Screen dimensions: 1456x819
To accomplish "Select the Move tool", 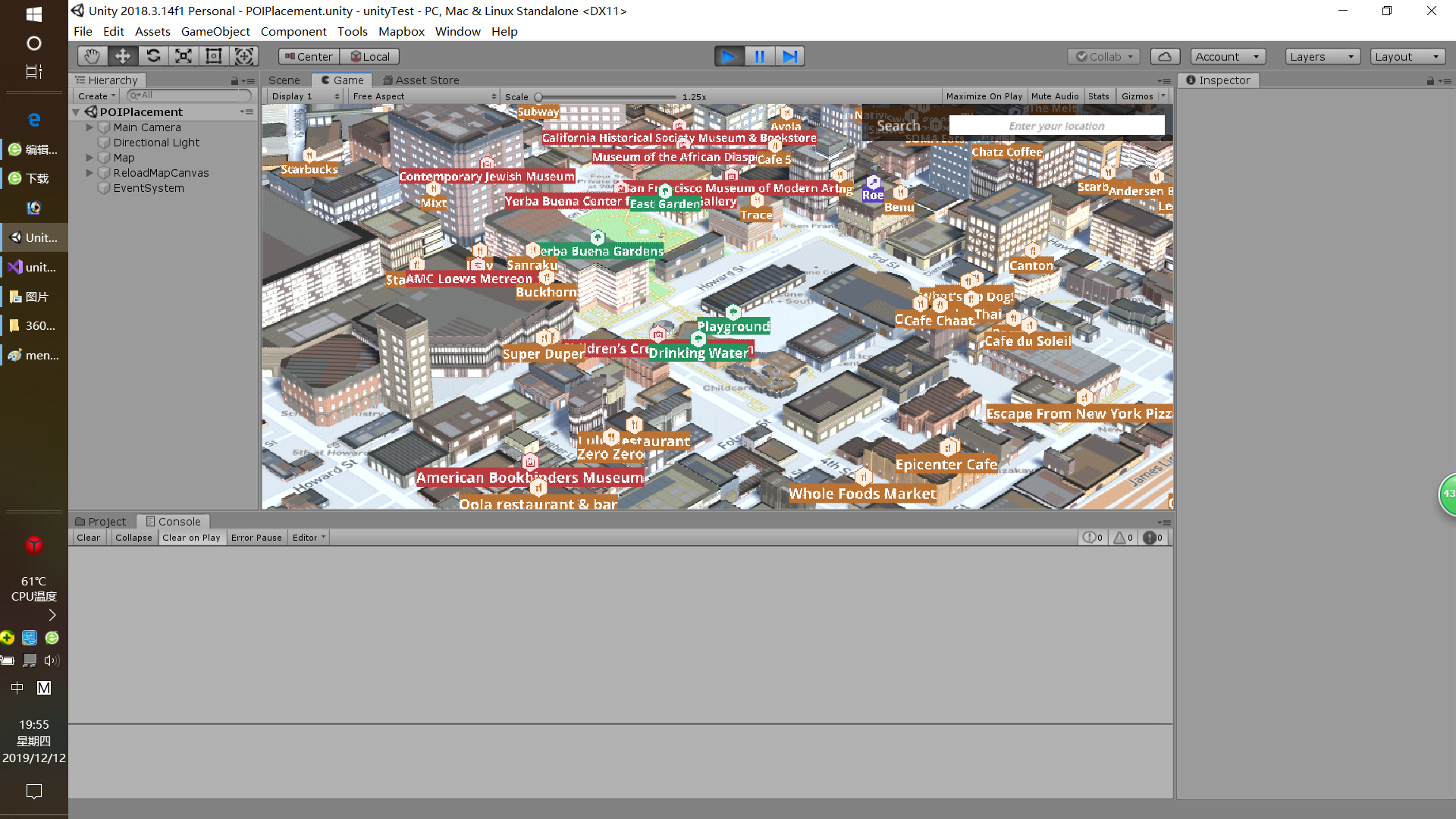I will [x=122, y=55].
